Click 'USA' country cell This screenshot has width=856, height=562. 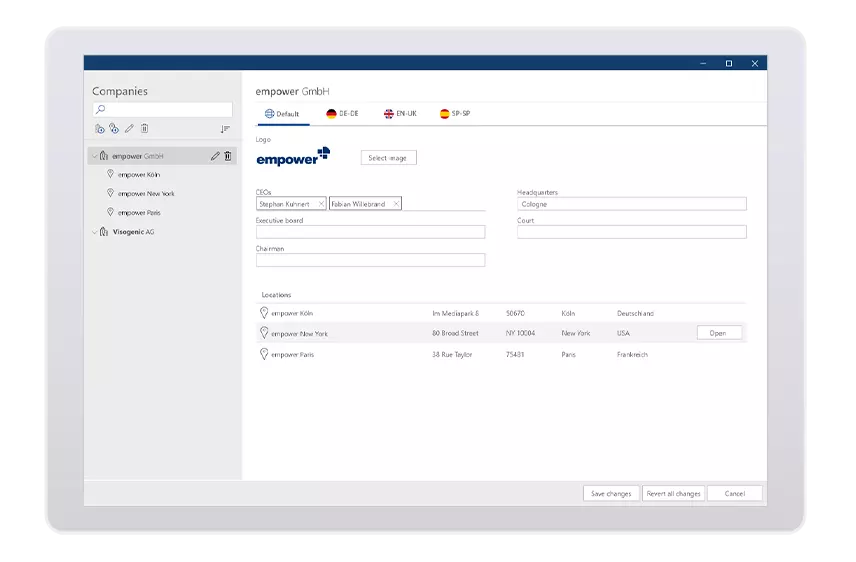click(x=623, y=333)
